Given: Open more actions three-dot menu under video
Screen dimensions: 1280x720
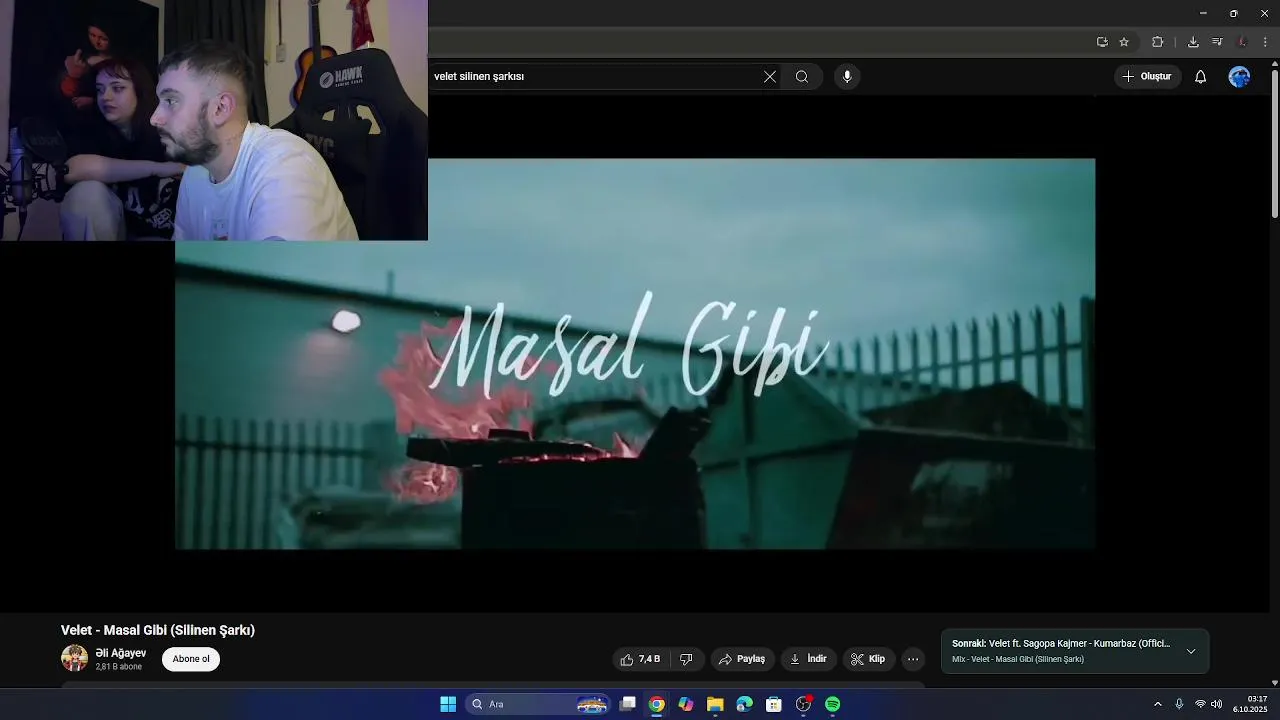Looking at the screenshot, I should pos(913,659).
